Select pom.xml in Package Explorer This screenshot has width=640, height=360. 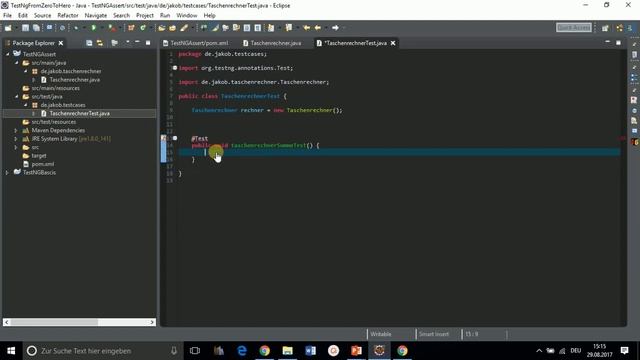click(42, 164)
